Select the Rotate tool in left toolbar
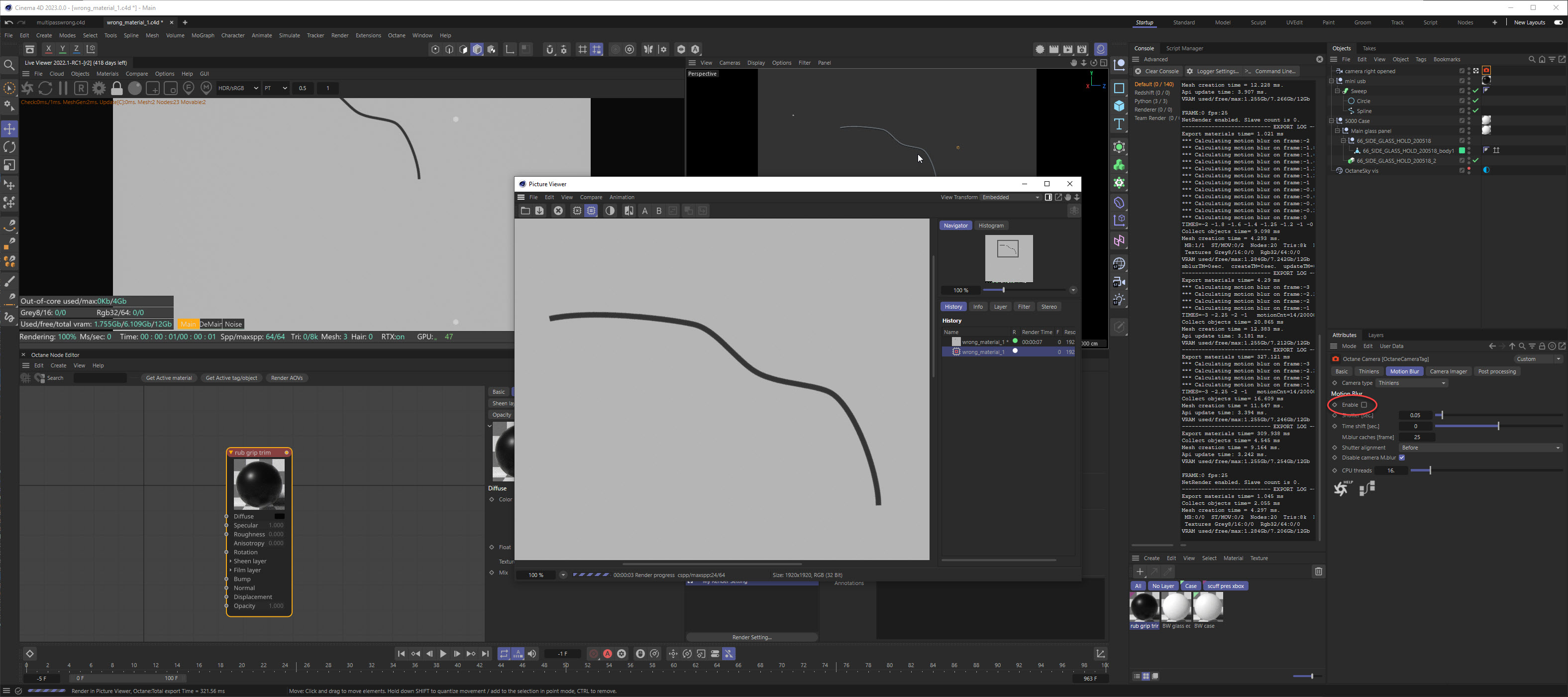1568x697 pixels. click(9, 147)
